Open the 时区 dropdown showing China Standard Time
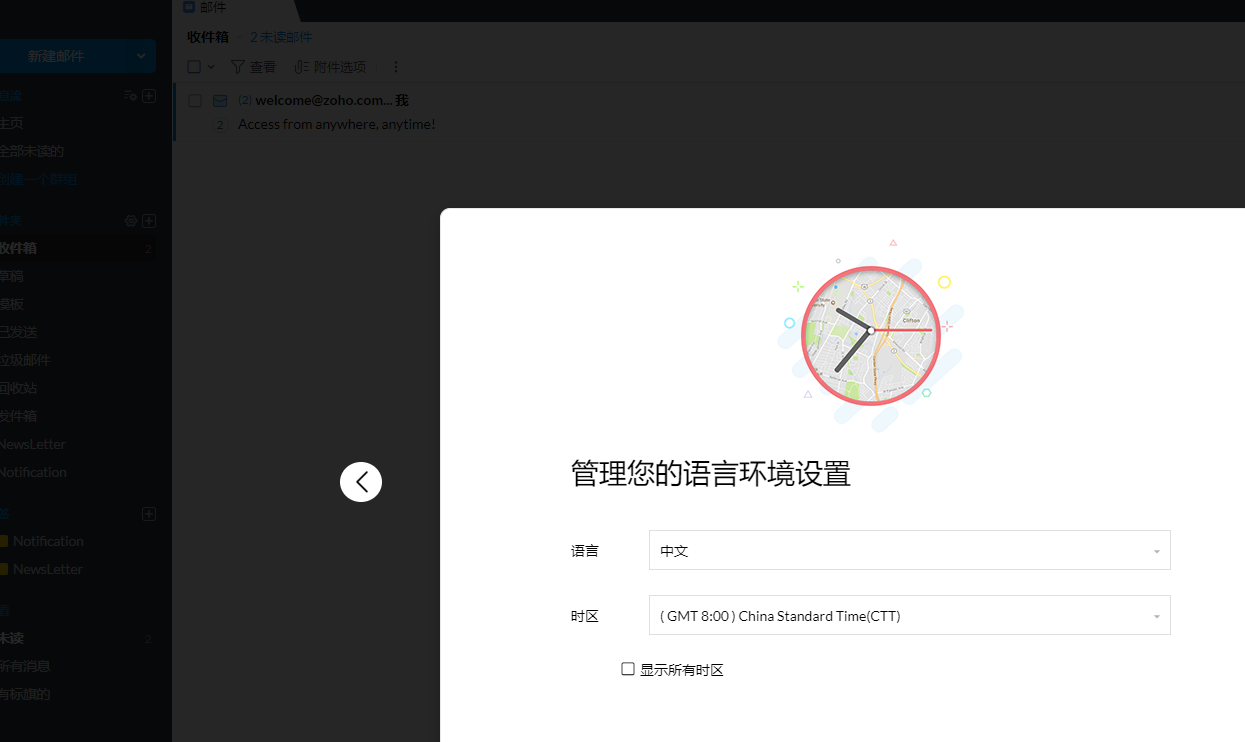This screenshot has height=742, width=1245. click(x=909, y=615)
